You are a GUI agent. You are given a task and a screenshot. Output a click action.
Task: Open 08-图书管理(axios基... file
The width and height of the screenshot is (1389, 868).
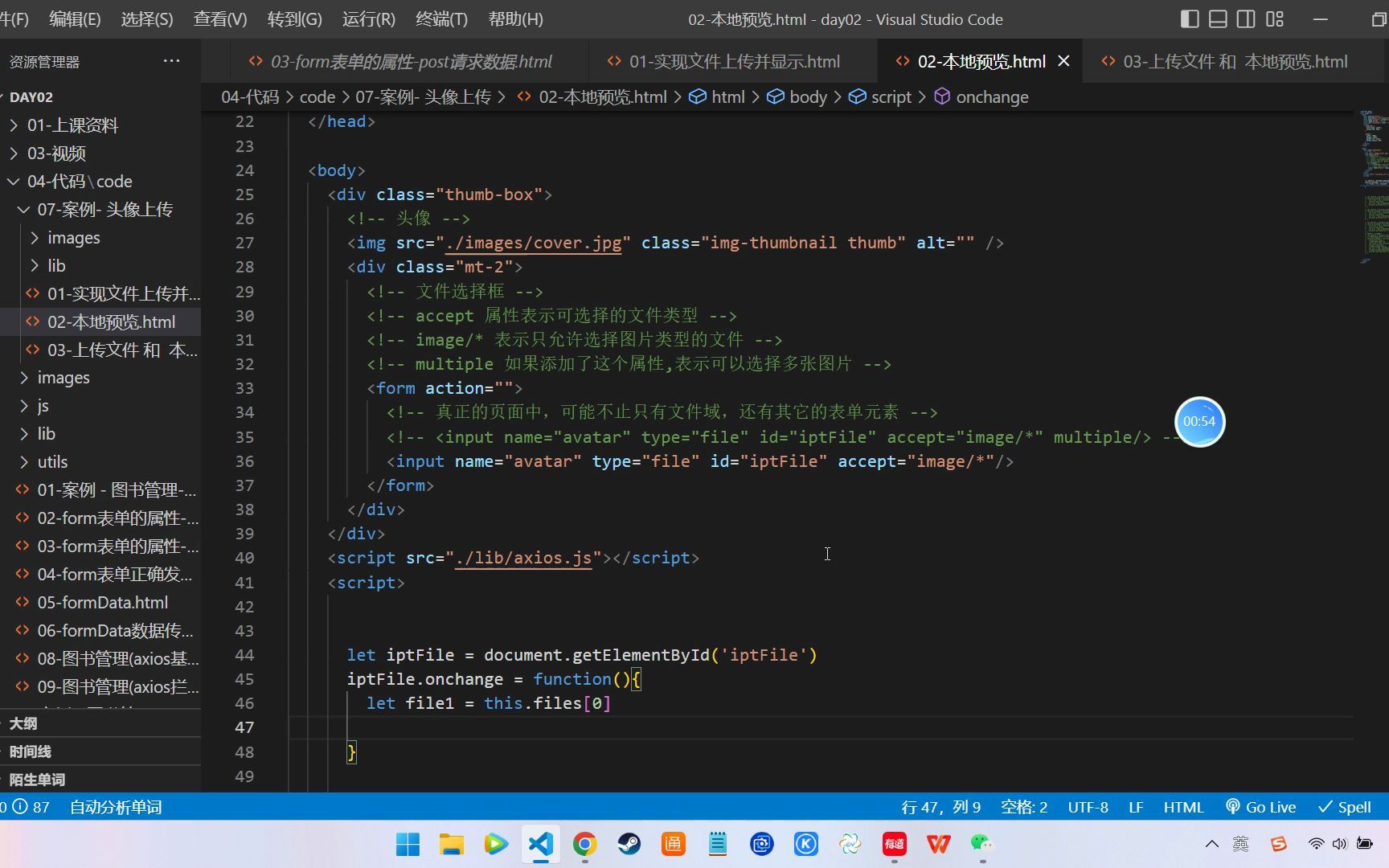pyautogui.click(x=100, y=659)
